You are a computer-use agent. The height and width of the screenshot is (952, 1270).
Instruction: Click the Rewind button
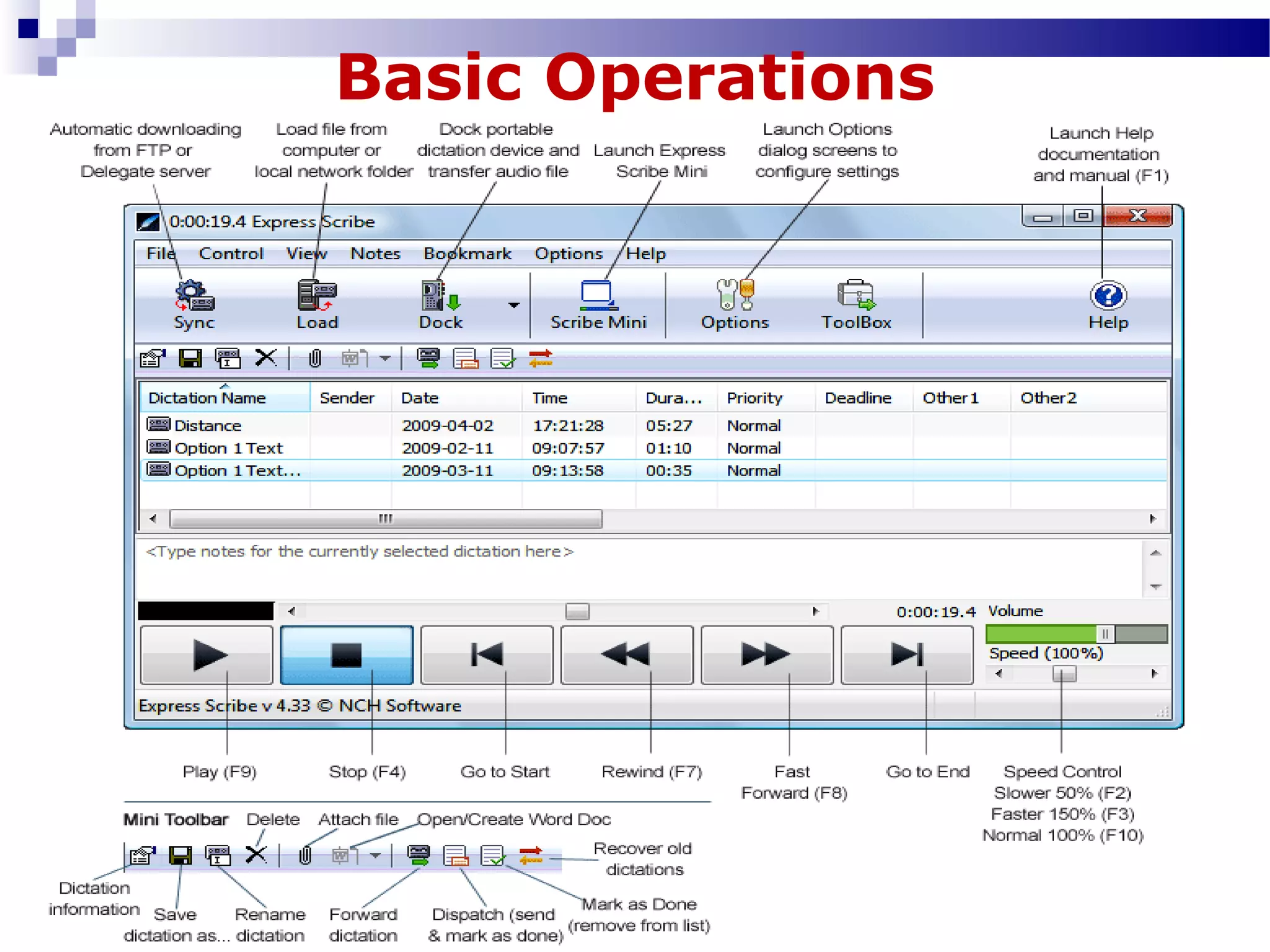coord(627,655)
